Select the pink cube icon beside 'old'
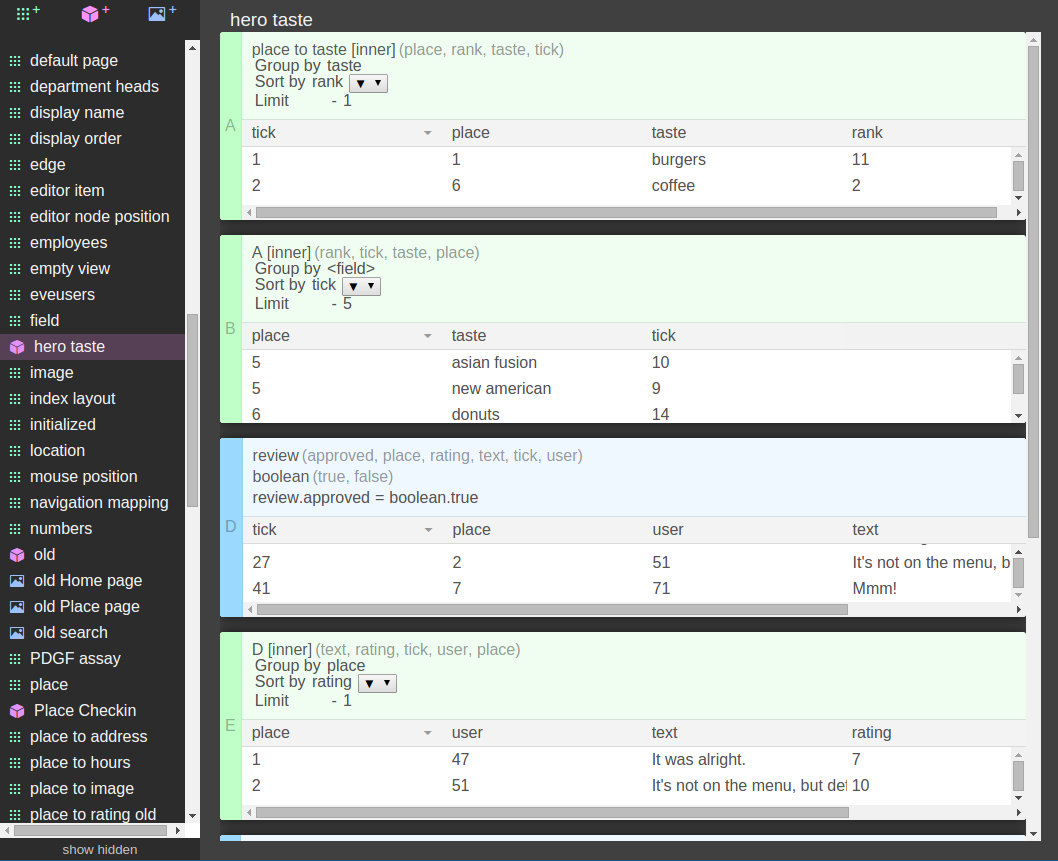The height and width of the screenshot is (861, 1058). [16, 555]
